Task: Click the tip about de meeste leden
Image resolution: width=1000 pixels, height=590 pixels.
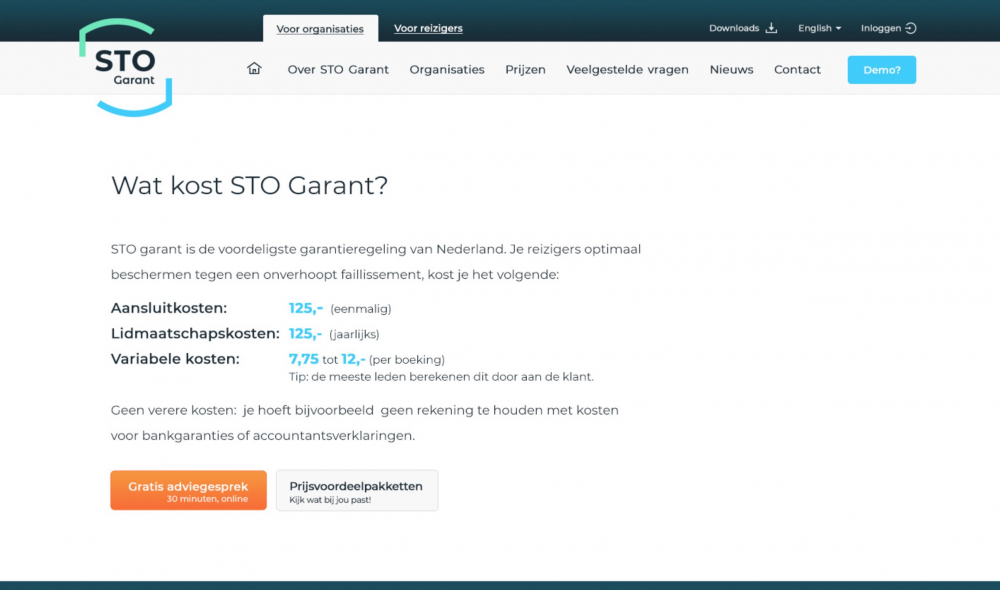Action: (x=441, y=376)
